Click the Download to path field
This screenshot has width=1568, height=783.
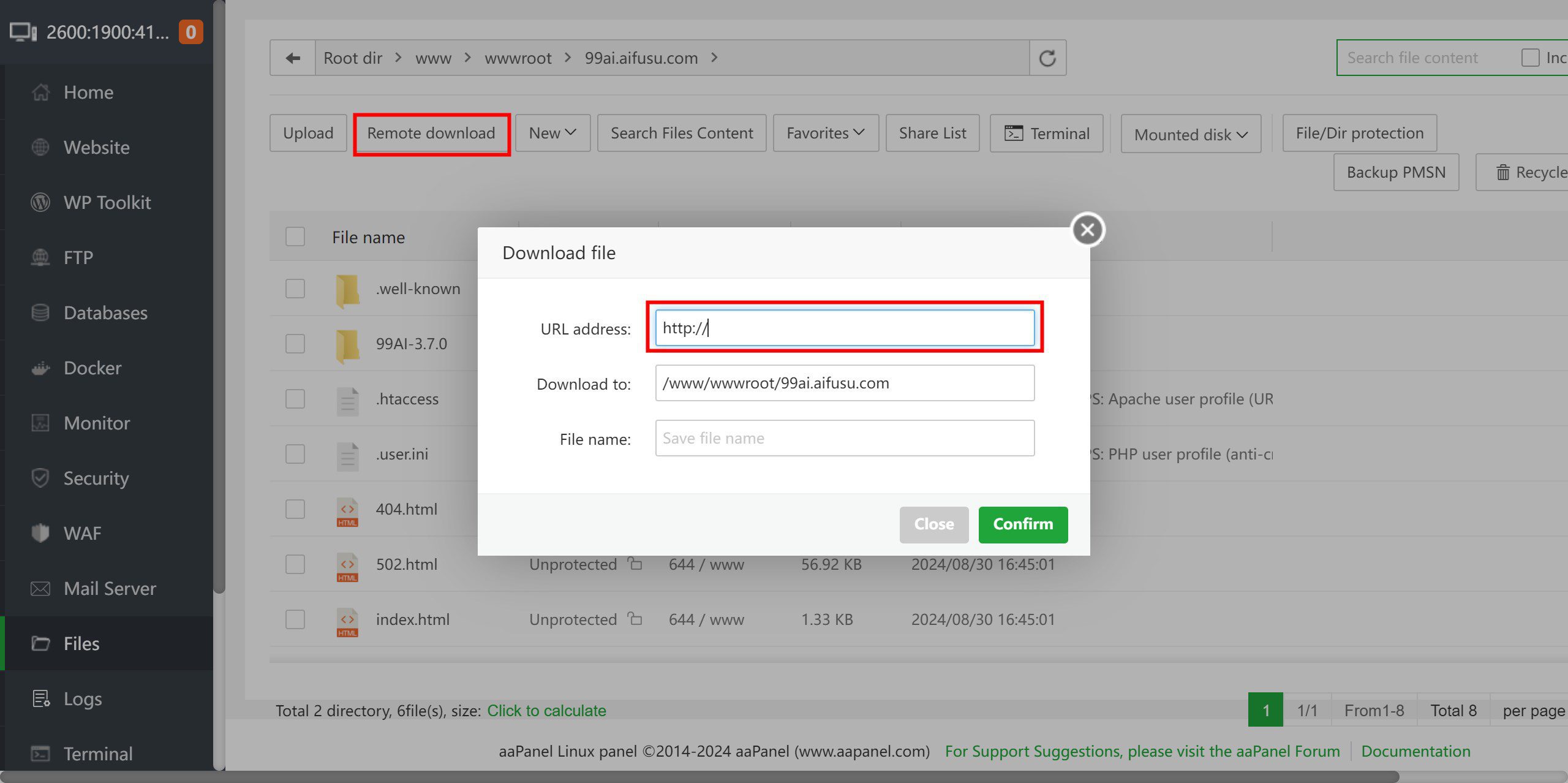[x=845, y=383]
